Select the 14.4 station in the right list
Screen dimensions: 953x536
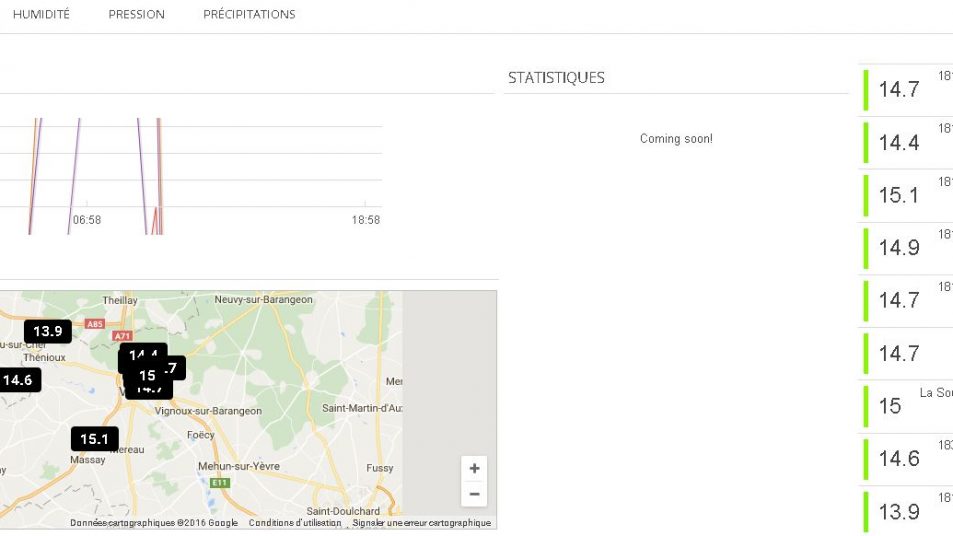point(898,143)
